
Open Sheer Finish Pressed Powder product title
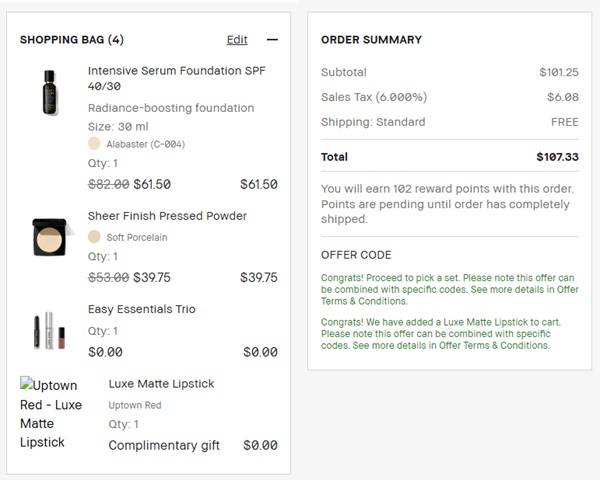[x=167, y=216]
